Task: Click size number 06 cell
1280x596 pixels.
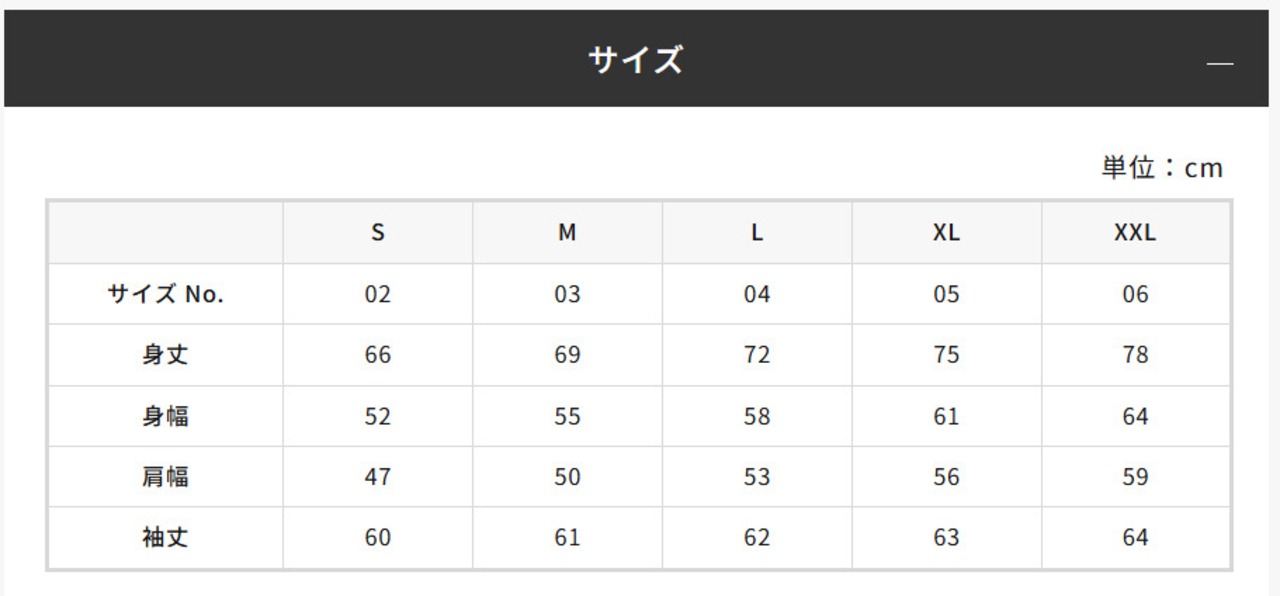Action: tap(1135, 294)
